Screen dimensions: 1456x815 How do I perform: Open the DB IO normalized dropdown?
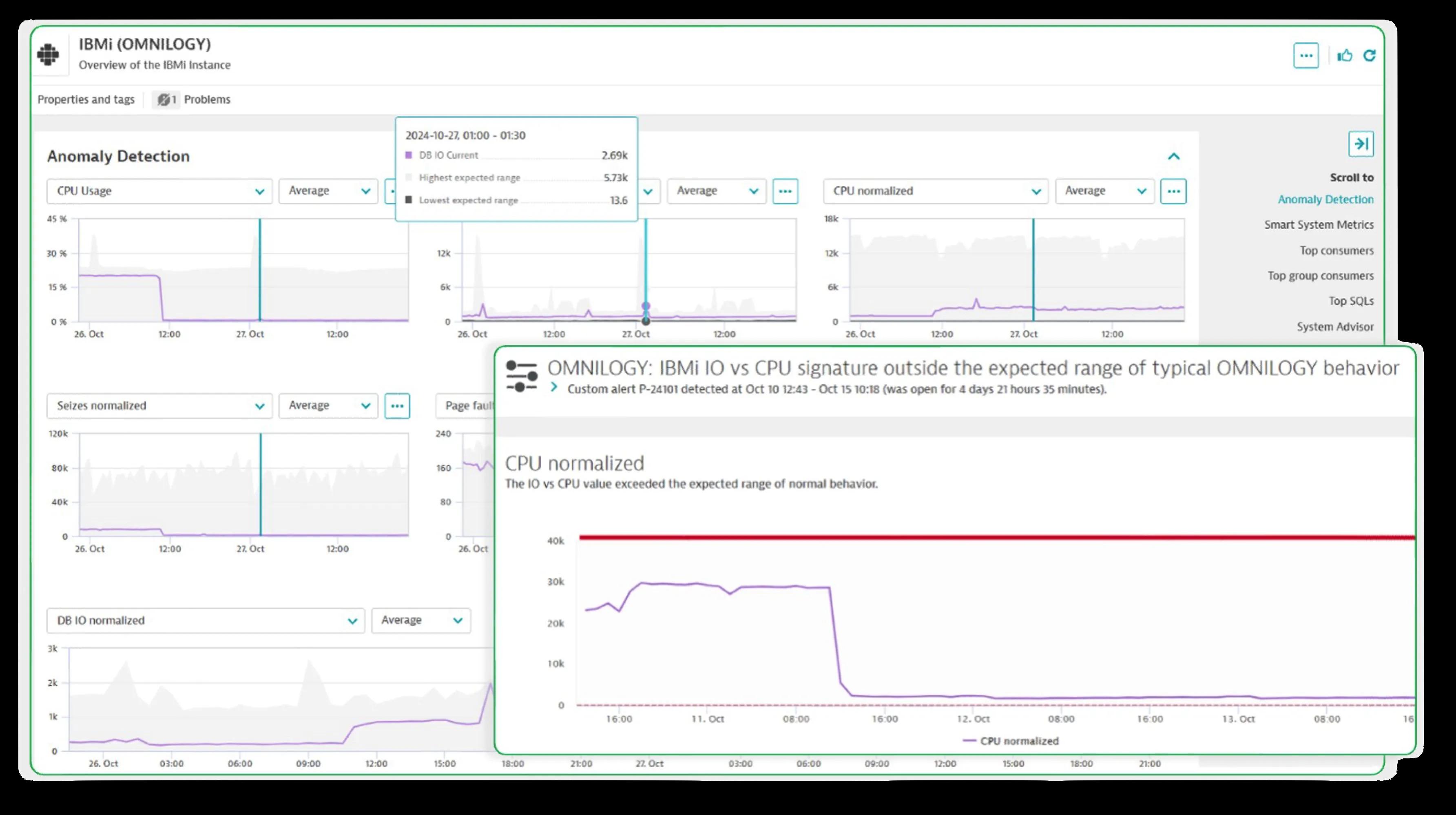tap(205, 620)
